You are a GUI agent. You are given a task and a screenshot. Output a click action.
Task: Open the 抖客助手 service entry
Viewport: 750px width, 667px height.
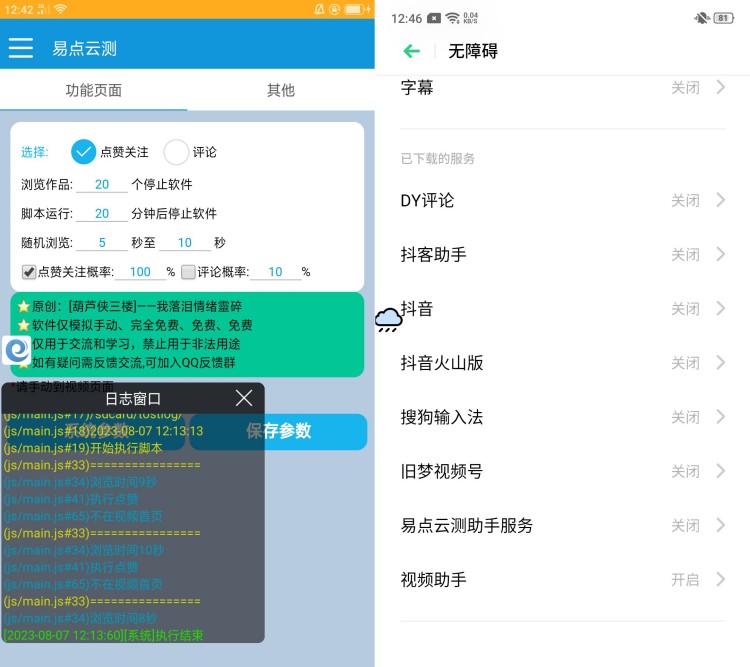pos(562,254)
